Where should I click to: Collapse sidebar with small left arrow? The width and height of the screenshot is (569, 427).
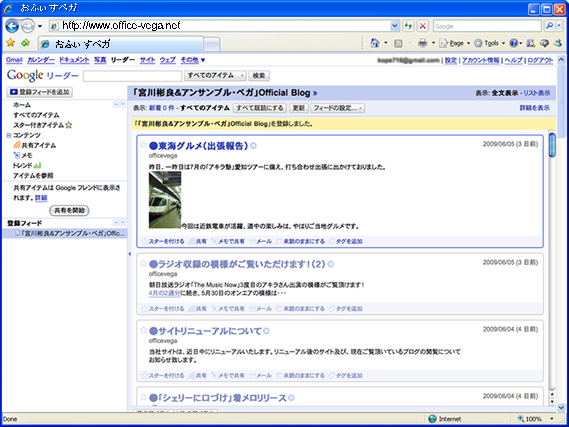pos(130,254)
